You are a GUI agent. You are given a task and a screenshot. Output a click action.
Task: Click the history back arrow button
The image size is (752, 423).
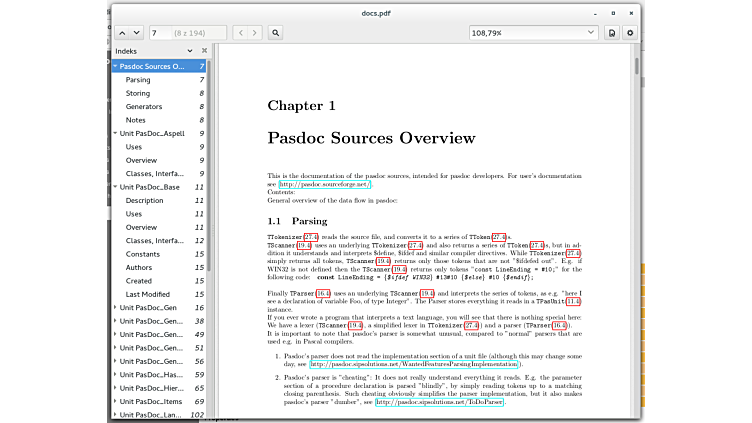240,33
